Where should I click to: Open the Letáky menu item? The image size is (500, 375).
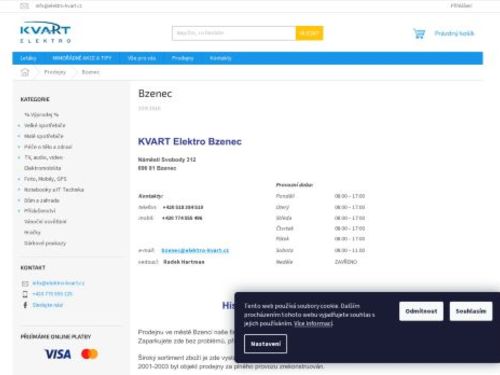coord(28,58)
